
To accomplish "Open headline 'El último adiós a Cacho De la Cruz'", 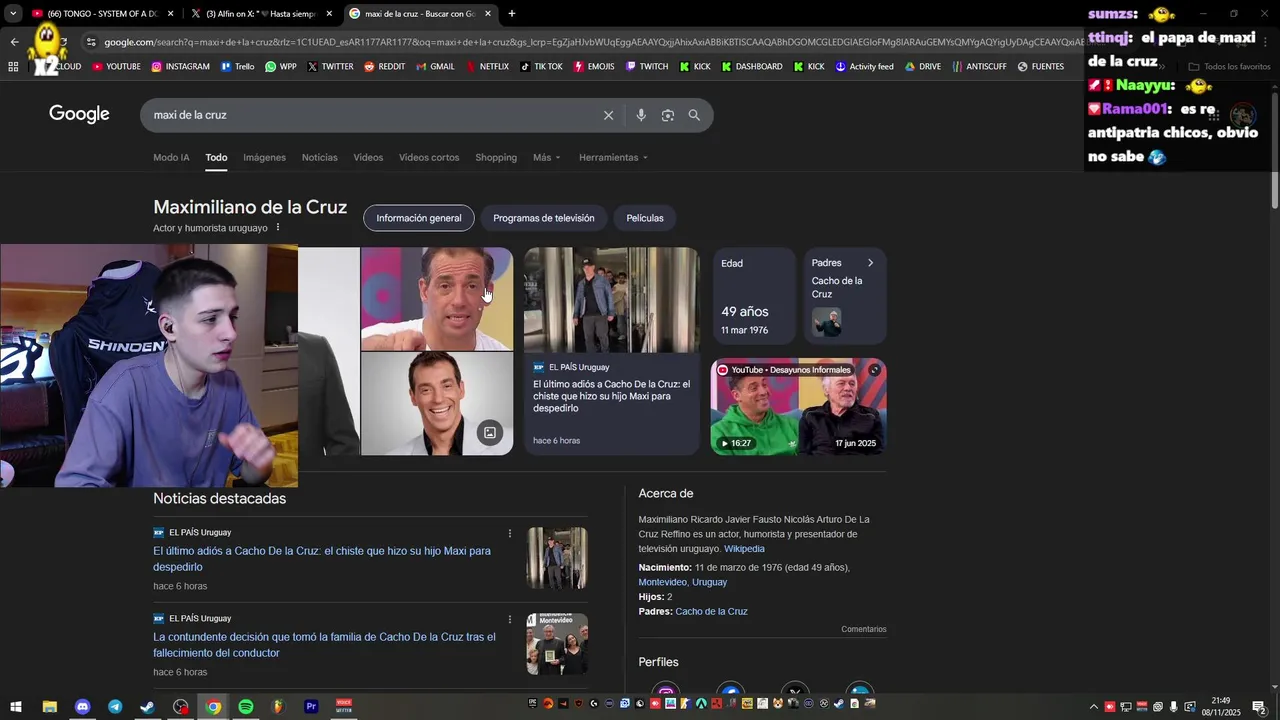I will (322, 559).
